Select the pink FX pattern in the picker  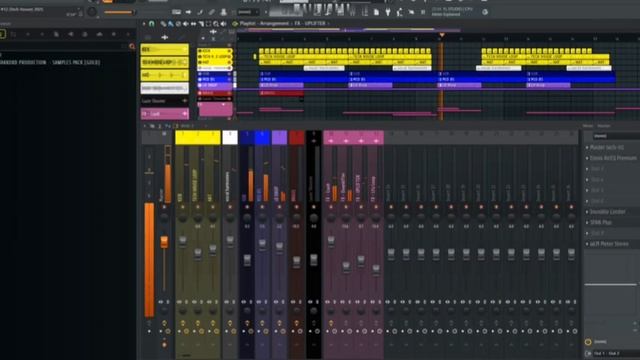(x=164, y=113)
